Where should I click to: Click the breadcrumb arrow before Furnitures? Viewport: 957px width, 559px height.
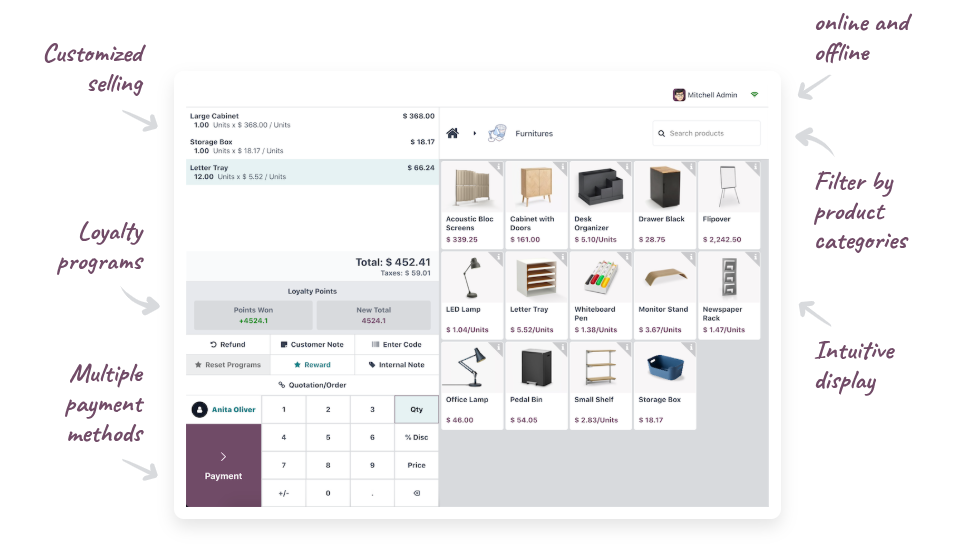pyautogui.click(x=474, y=133)
